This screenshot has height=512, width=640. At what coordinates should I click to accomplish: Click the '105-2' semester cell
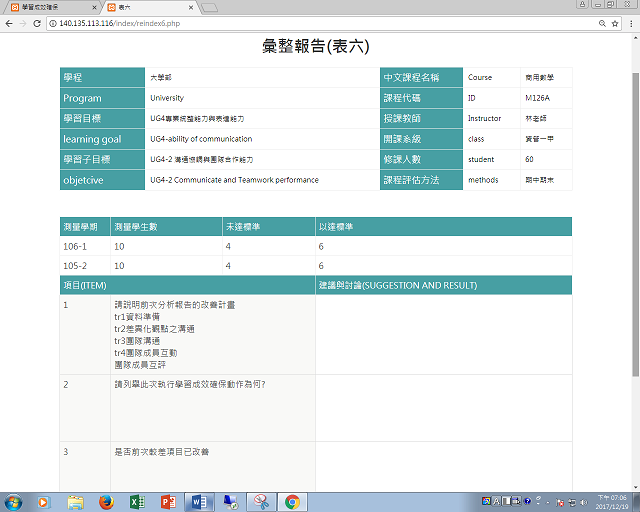click(x=85, y=266)
